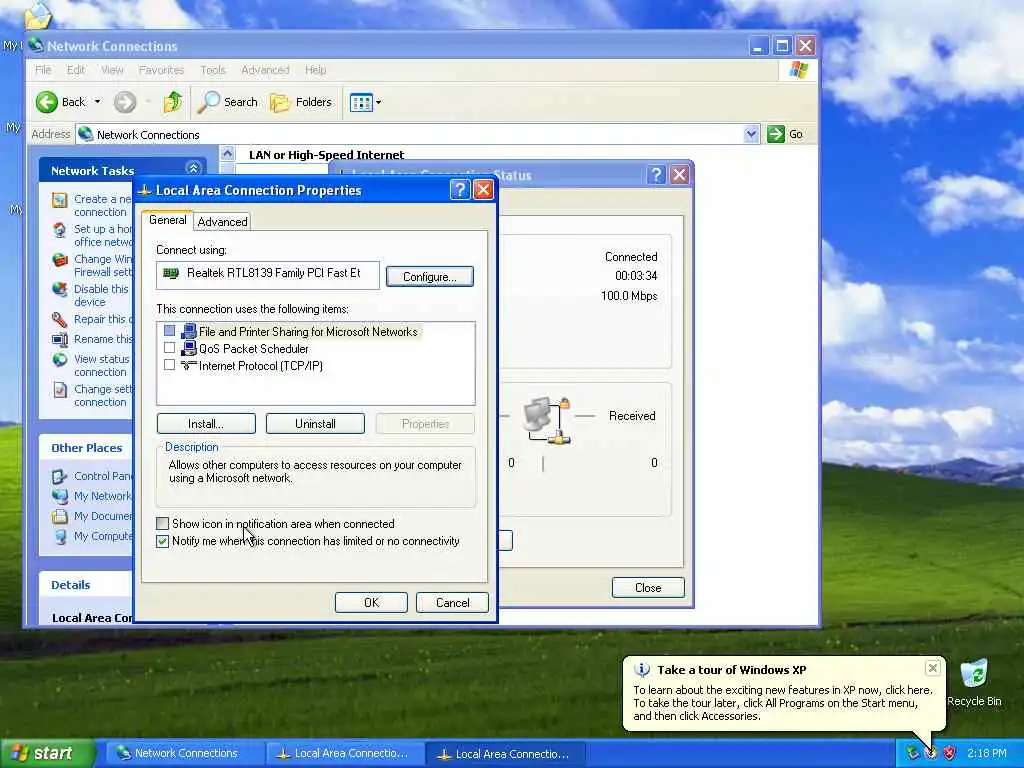Open the Advanced menu in menu bar

coord(265,70)
